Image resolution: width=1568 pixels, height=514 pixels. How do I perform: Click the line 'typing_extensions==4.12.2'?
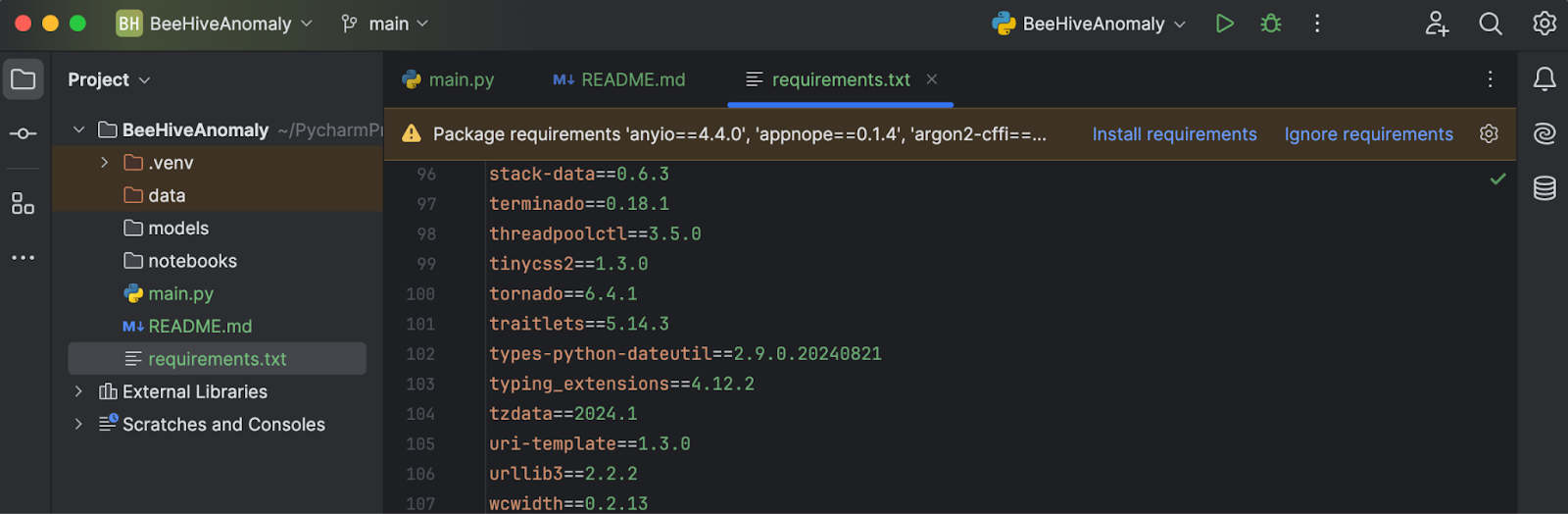621,384
